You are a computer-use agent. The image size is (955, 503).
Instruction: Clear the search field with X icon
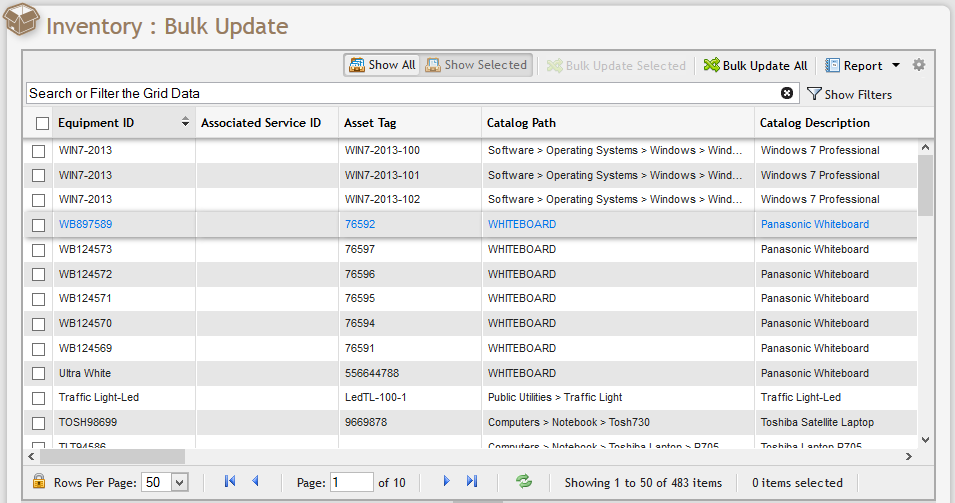tap(787, 93)
